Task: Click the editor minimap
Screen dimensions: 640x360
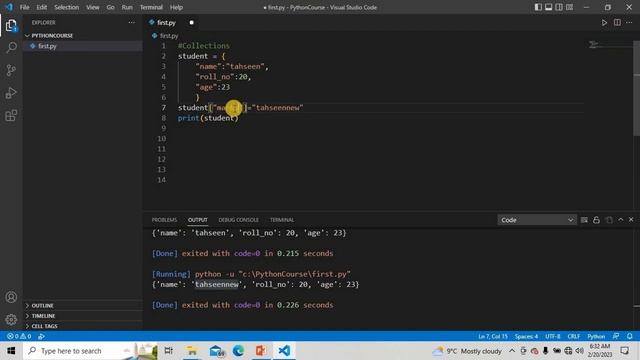Action: click(x=609, y=45)
